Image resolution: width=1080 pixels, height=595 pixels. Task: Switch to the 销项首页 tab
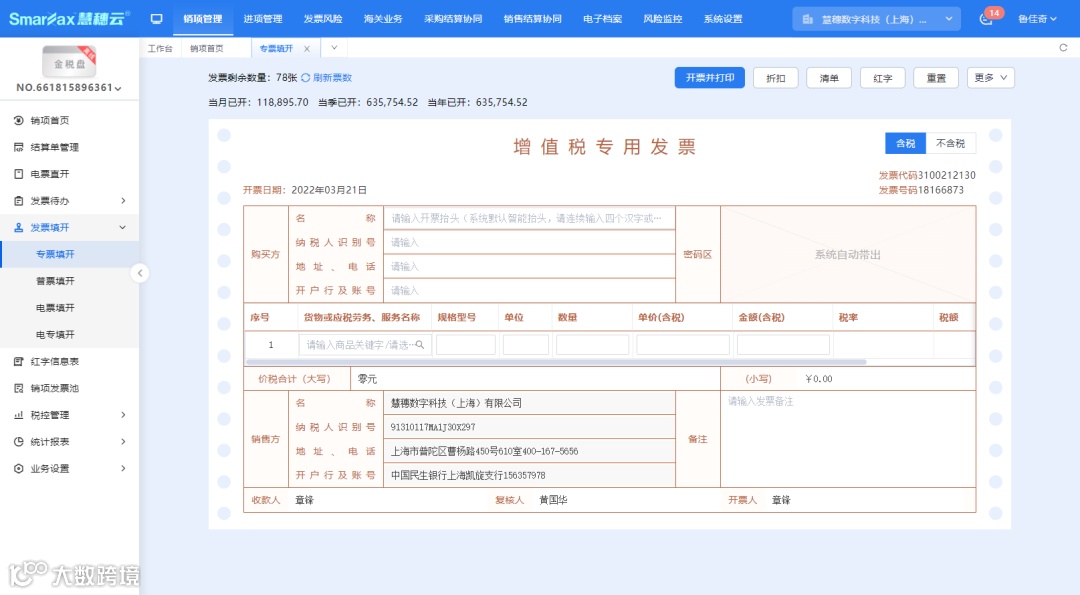point(207,49)
